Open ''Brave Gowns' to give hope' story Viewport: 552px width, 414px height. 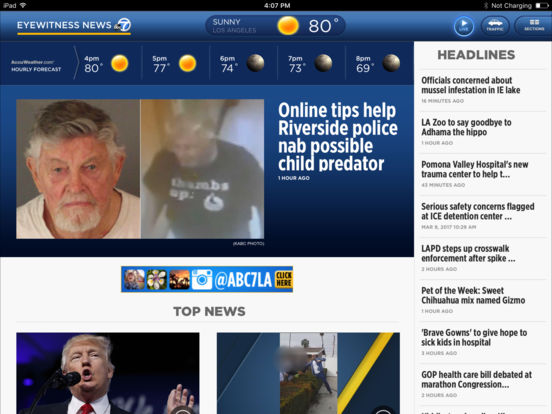tap(474, 337)
